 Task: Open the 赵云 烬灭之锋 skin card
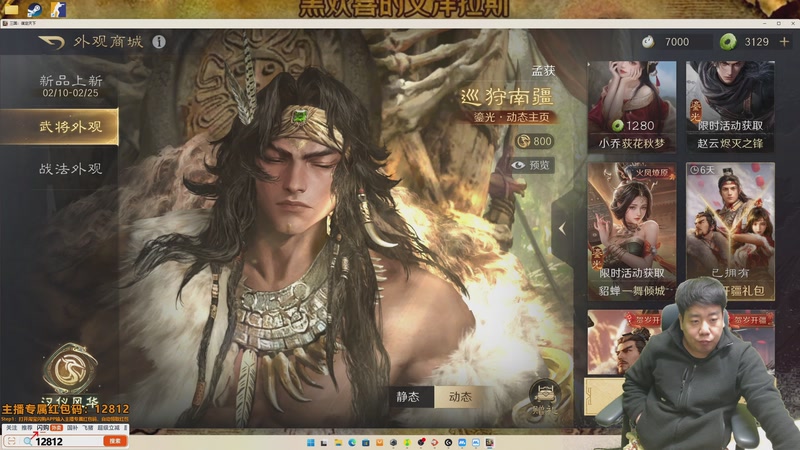(x=730, y=106)
